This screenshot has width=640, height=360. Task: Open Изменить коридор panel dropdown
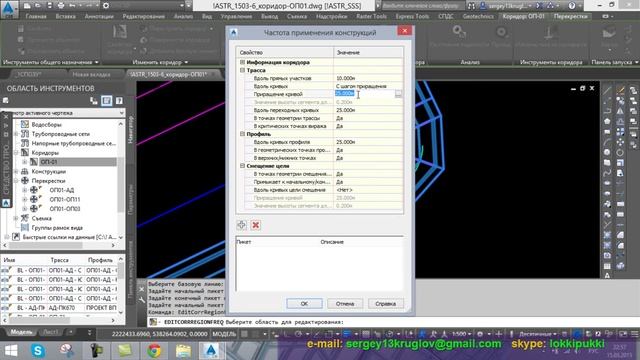pyautogui.click(x=186, y=62)
